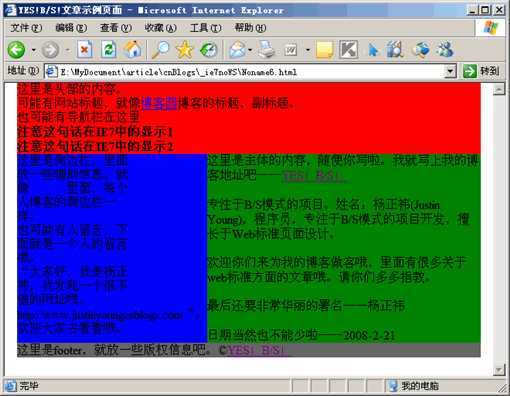This screenshot has width=510, height=396.
Task: Open the 帮助(H) menu
Action: pyautogui.click(x=250, y=28)
